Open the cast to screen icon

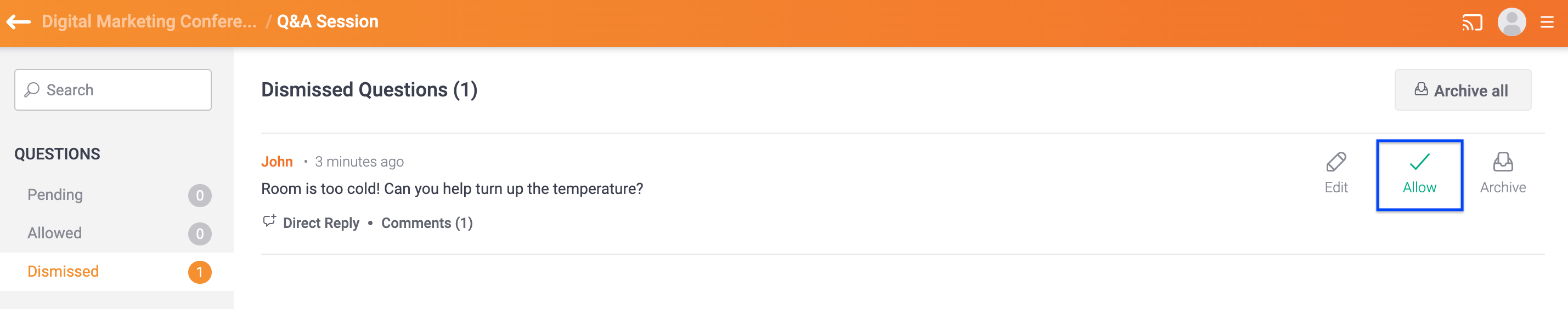click(x=1472, y=23)
